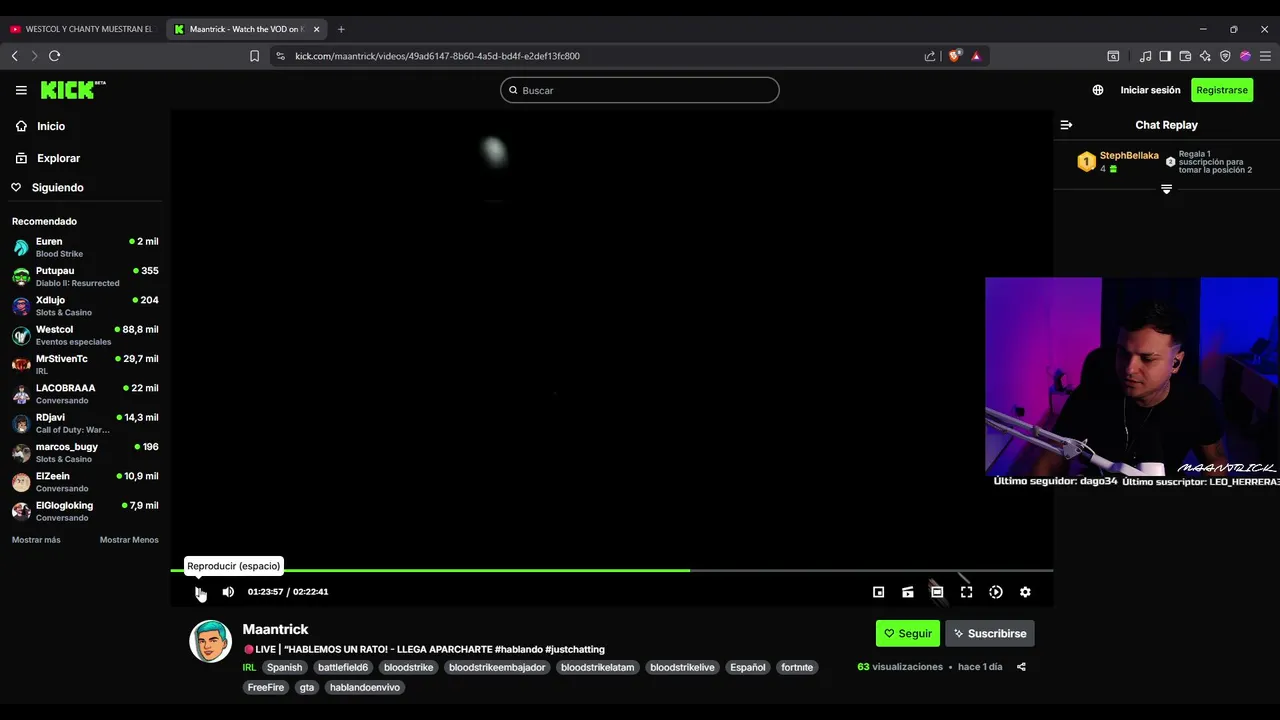Click the Buscar search field

(x=640, y=90)
